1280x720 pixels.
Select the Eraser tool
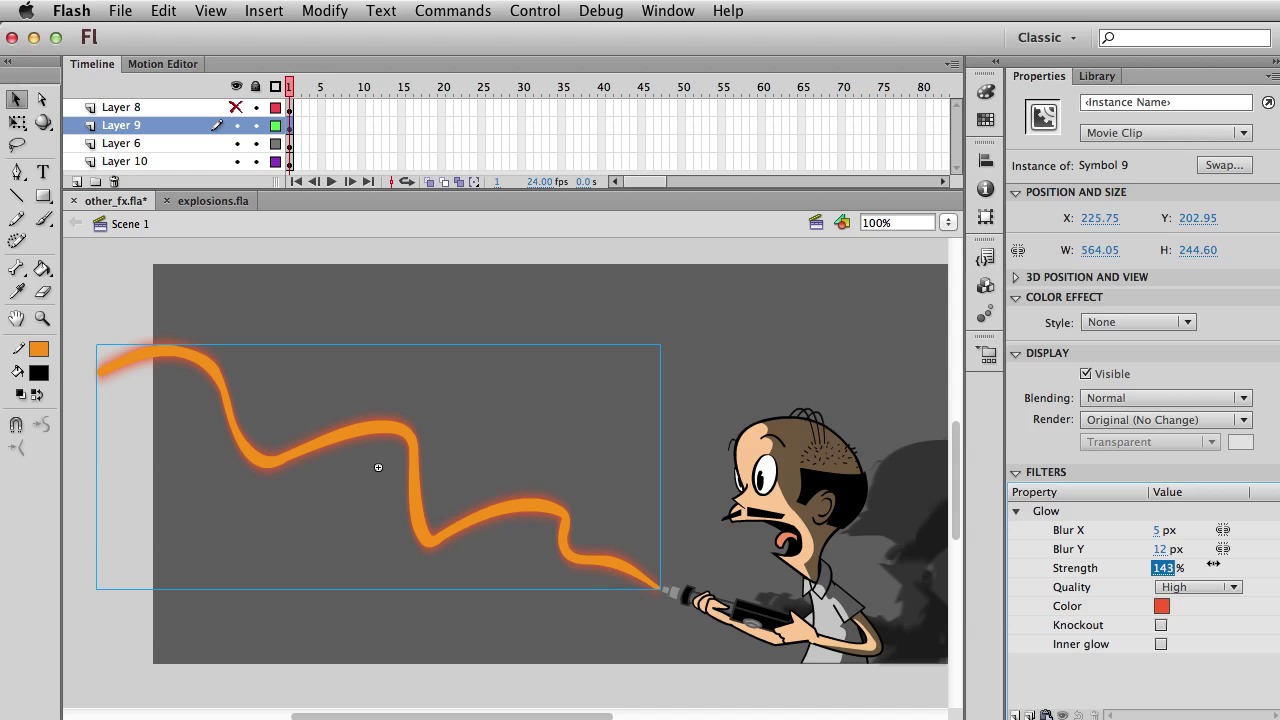pyautogui.click(x=43, y=292)
